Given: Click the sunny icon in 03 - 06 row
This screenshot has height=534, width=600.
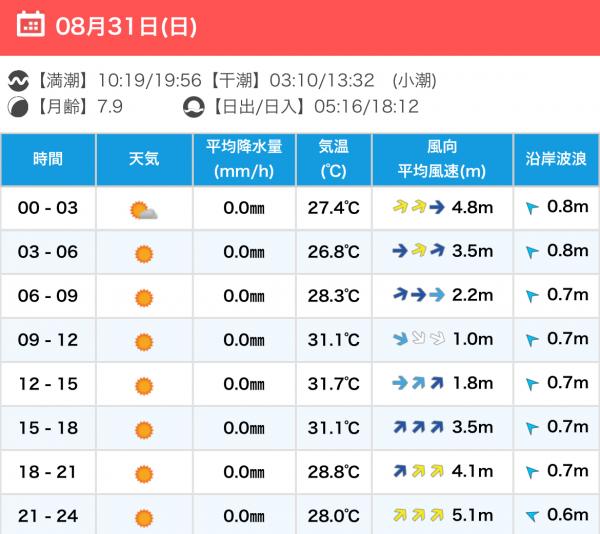Looking at the screenshot, I should point(144,254).
